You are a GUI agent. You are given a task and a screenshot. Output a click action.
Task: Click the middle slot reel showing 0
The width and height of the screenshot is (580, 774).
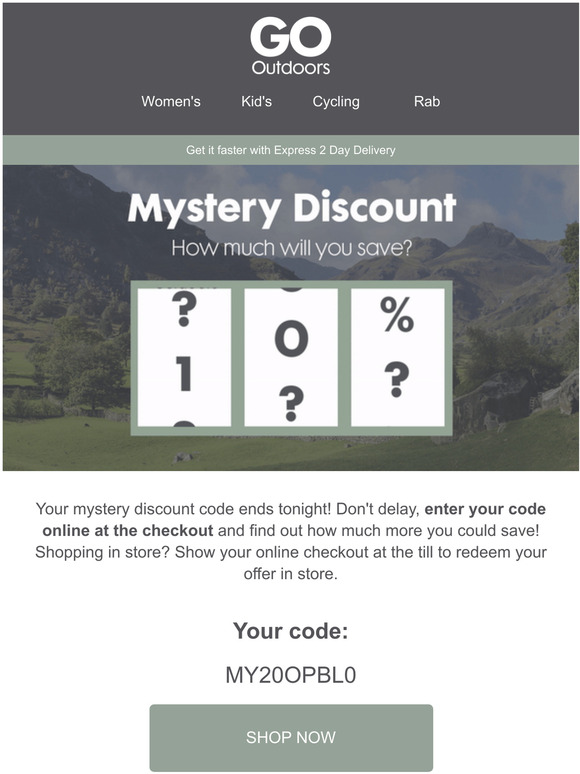tap(291, 357)
